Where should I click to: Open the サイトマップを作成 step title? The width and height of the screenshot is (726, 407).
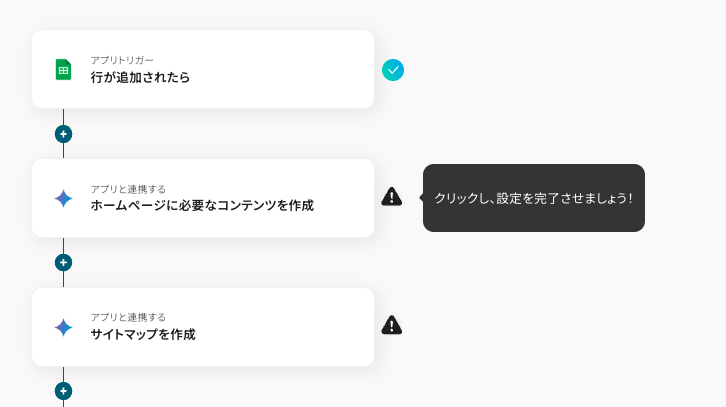pyautogui.click(x=143, y=335)
